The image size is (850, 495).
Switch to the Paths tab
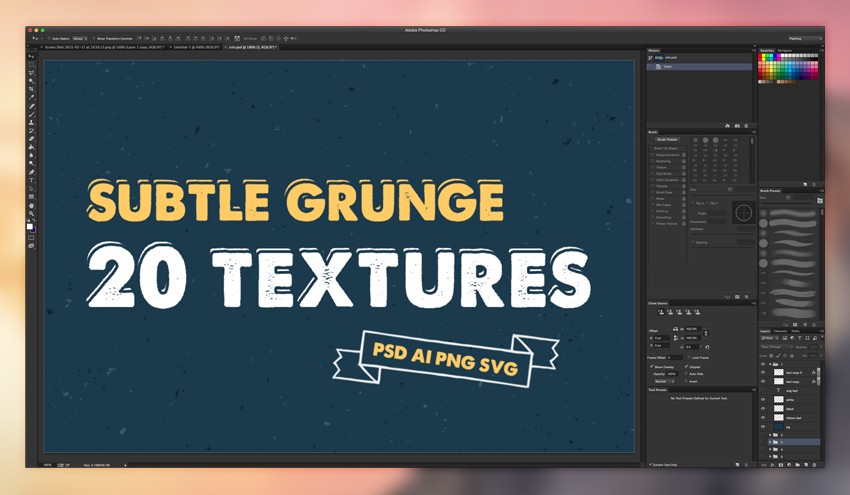795,331
